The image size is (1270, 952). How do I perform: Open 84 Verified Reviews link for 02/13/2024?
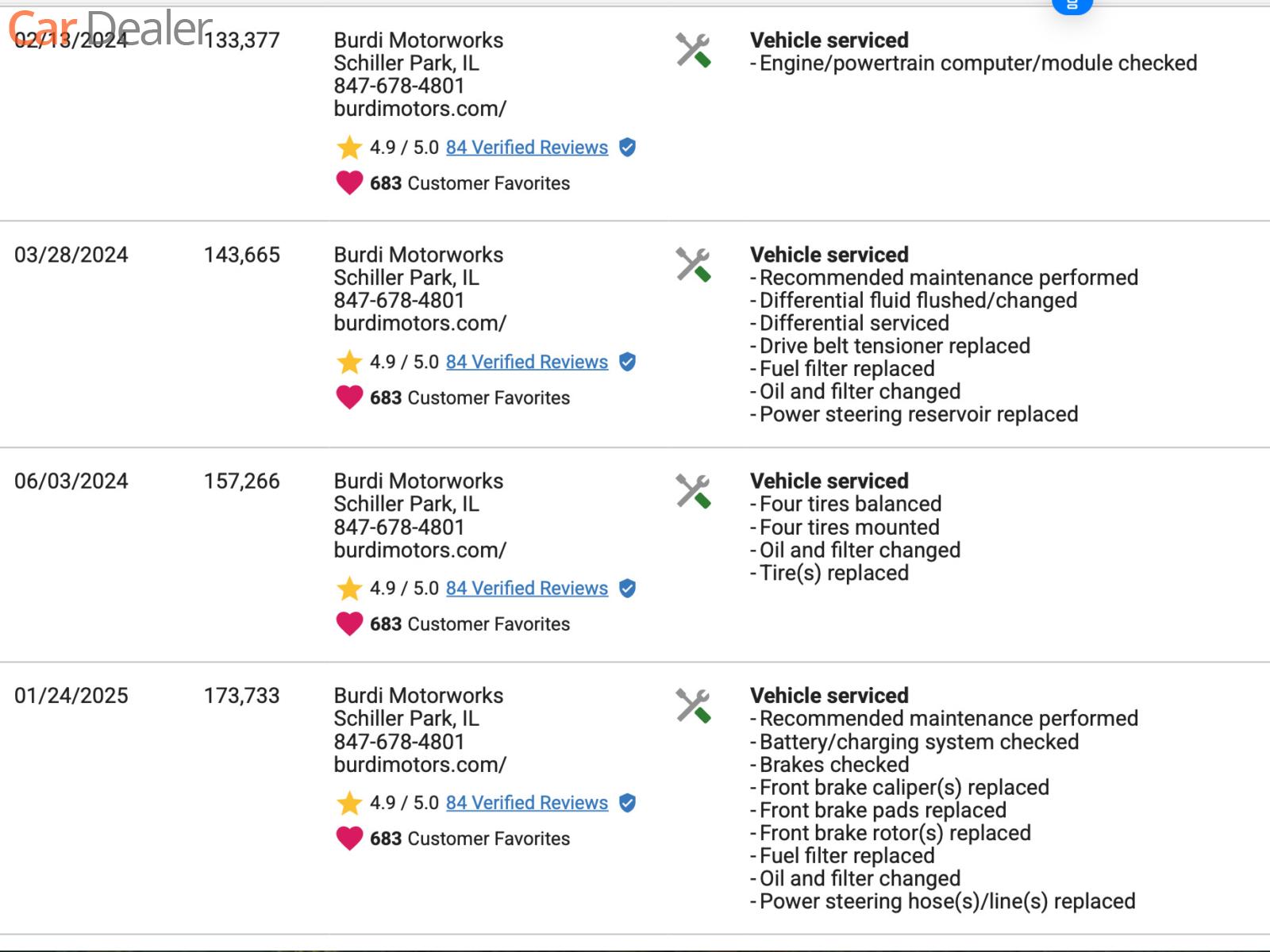click(x=526, y=148)
